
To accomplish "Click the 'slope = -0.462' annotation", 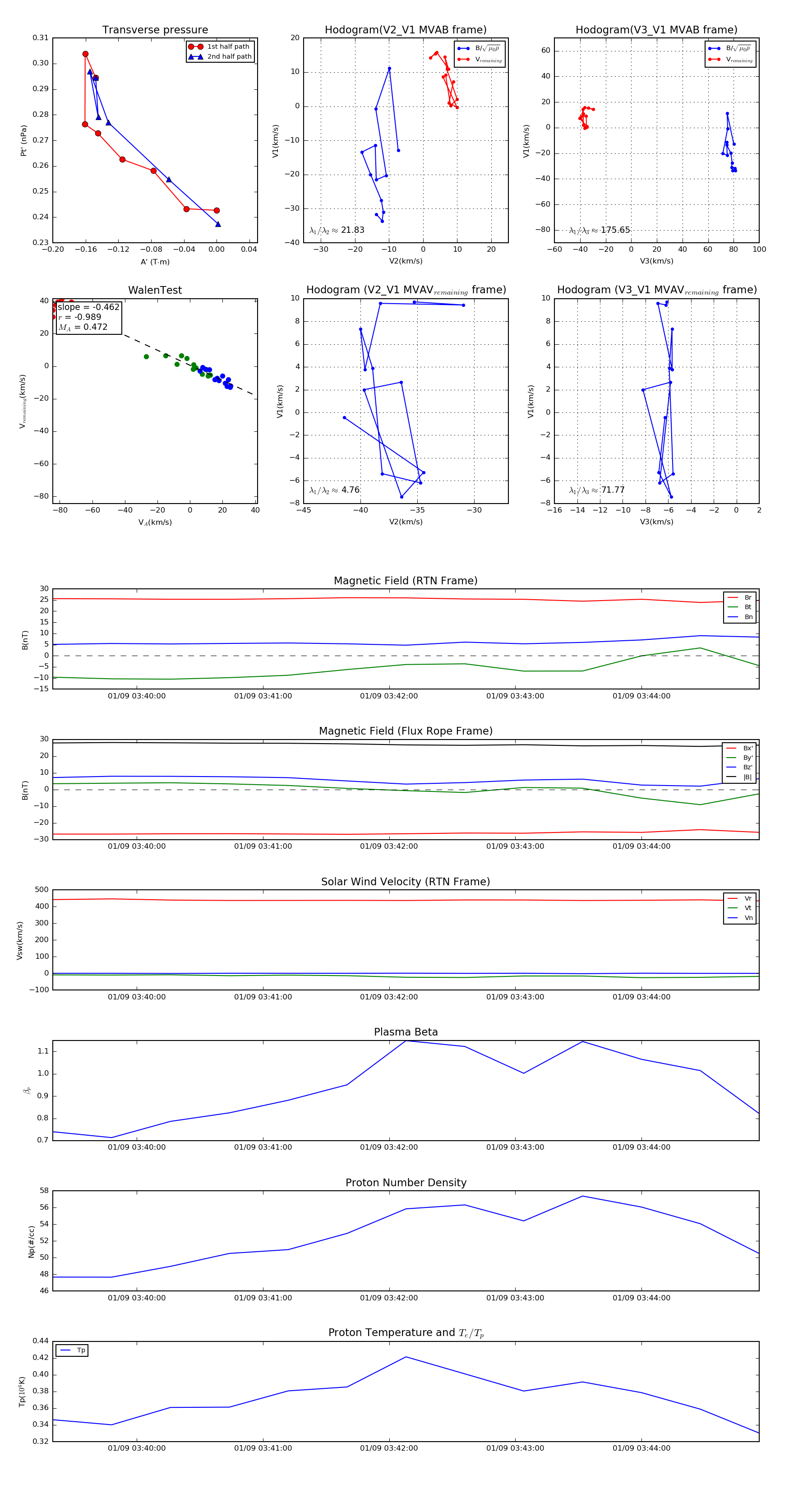I will click(88, 307).
